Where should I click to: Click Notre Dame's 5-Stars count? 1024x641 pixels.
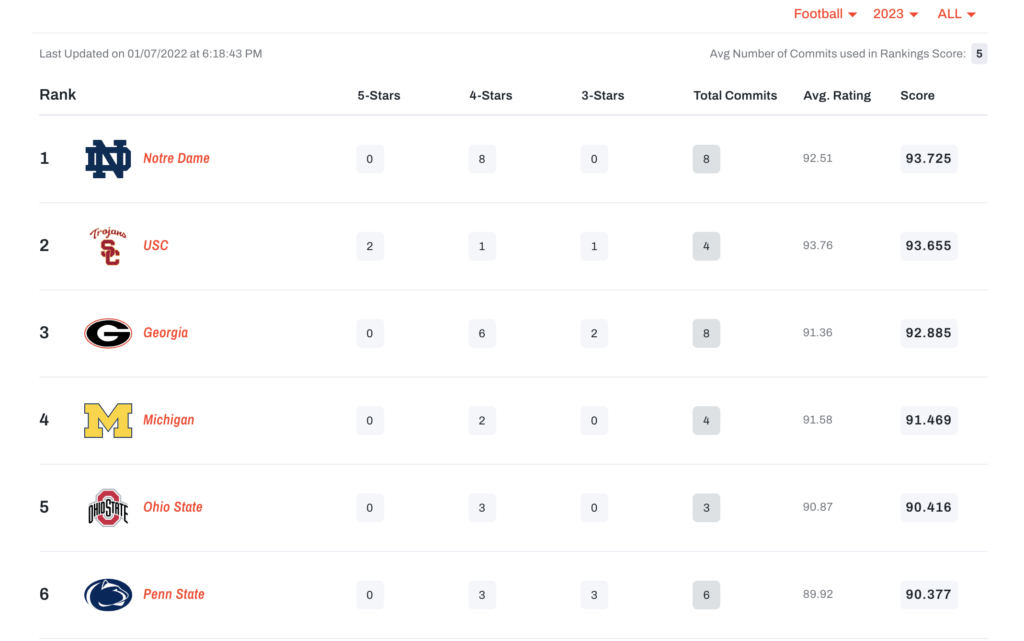tap(370, 159)
